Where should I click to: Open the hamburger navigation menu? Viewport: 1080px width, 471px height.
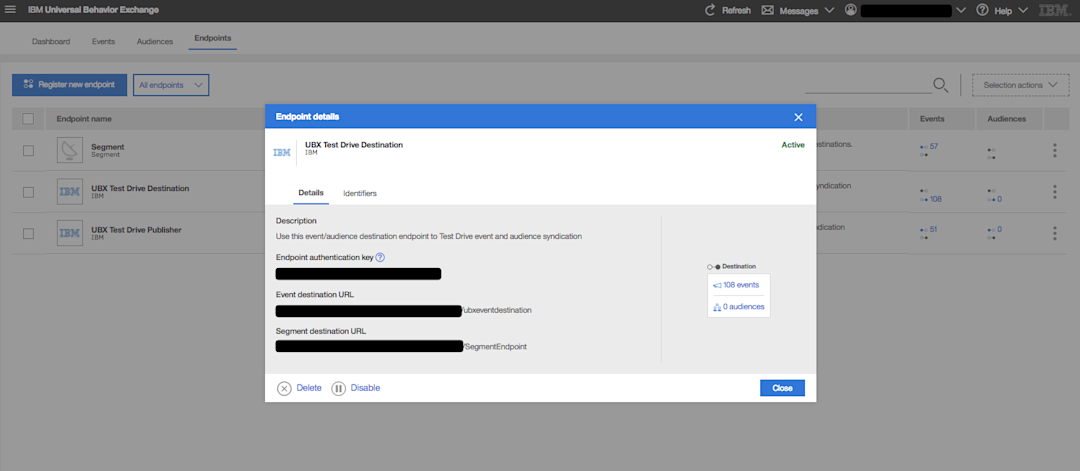tap(10, 10)
